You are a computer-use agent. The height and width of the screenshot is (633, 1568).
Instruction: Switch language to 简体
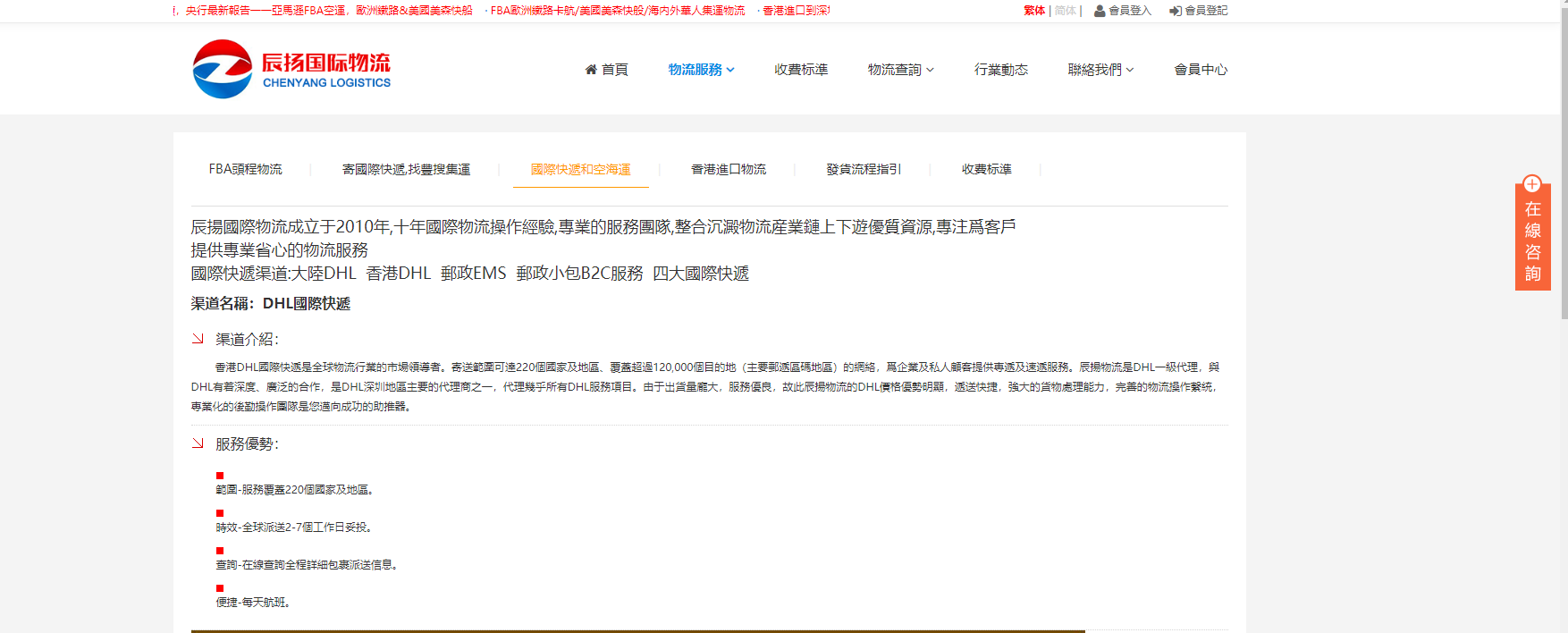pyautogui.click(x=1065, y=11)
